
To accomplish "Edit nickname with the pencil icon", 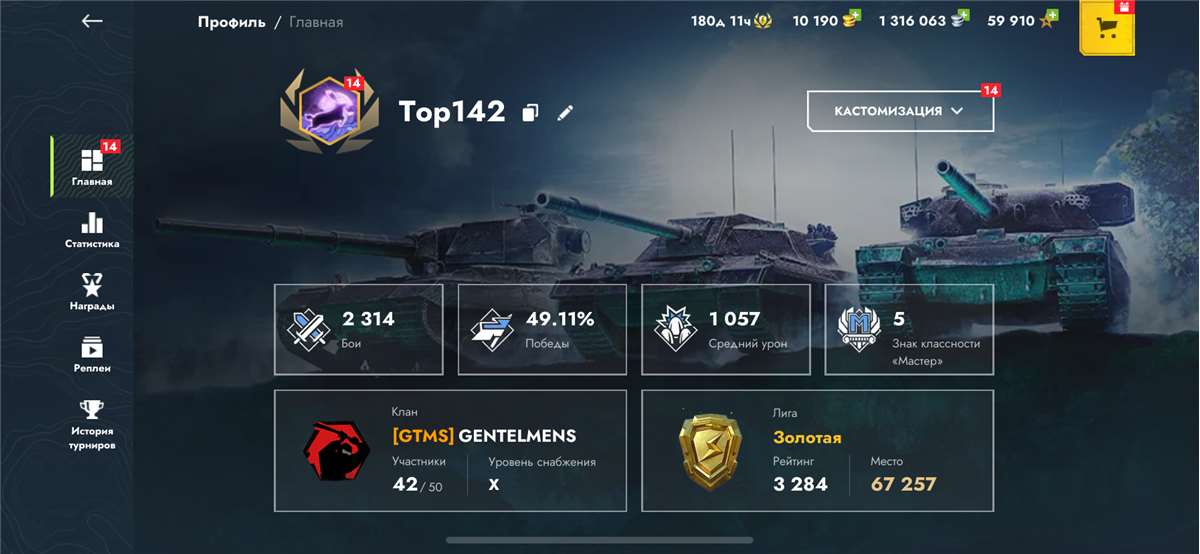I will 566,113.
